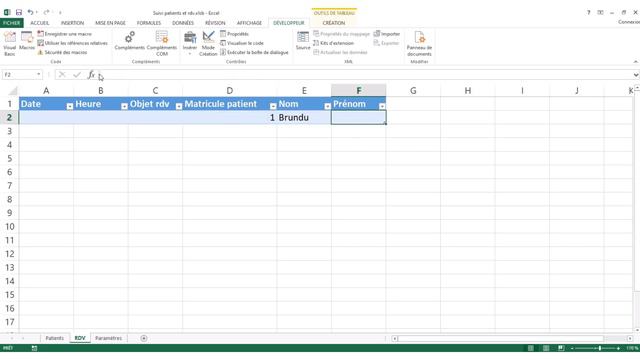The width and height of the screenshot is (640, 360).
Task: Select row 5 header
Action: [9, 158]
